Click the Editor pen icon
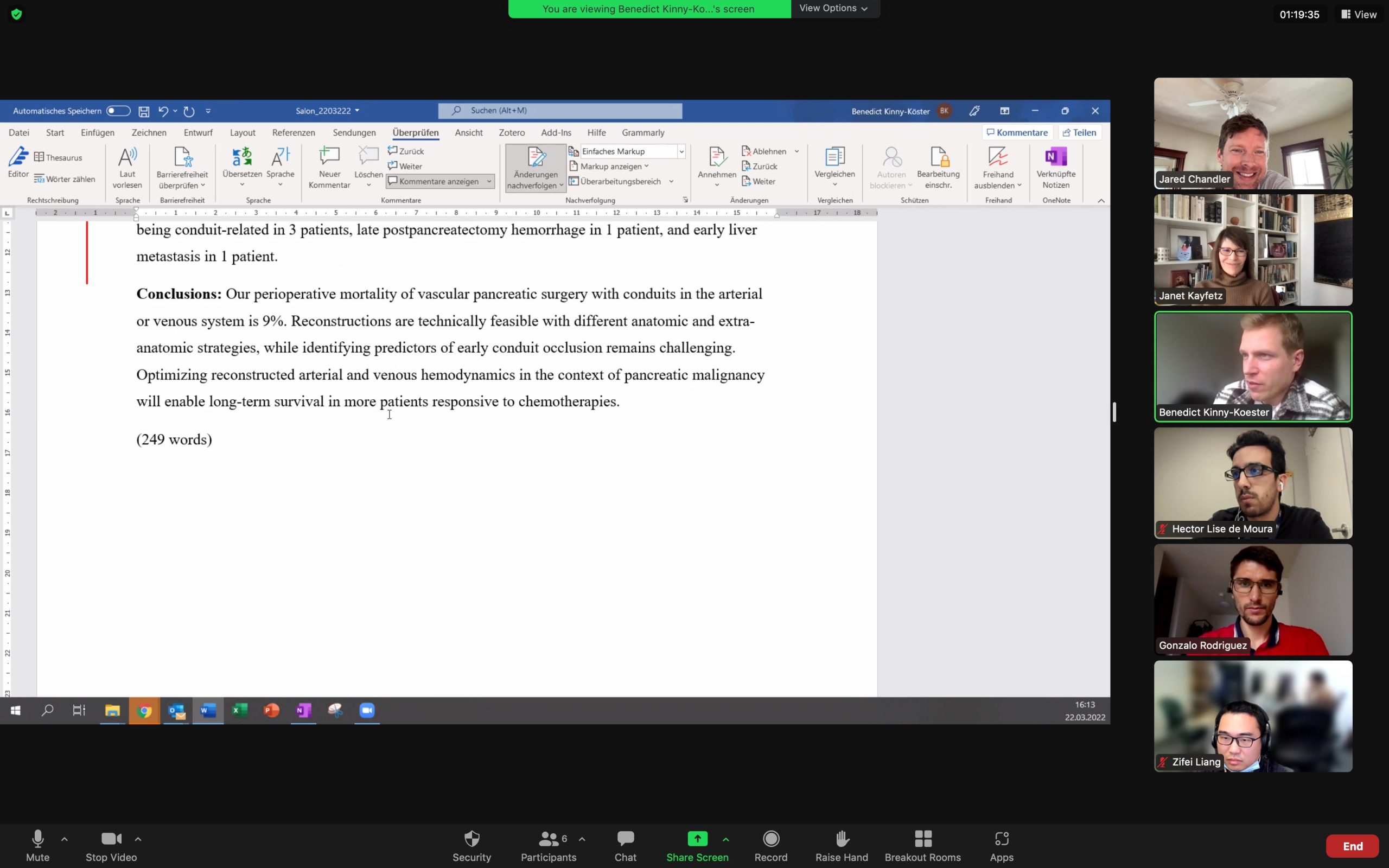The width and height of the screenshot is (1389, 868). 18,157
